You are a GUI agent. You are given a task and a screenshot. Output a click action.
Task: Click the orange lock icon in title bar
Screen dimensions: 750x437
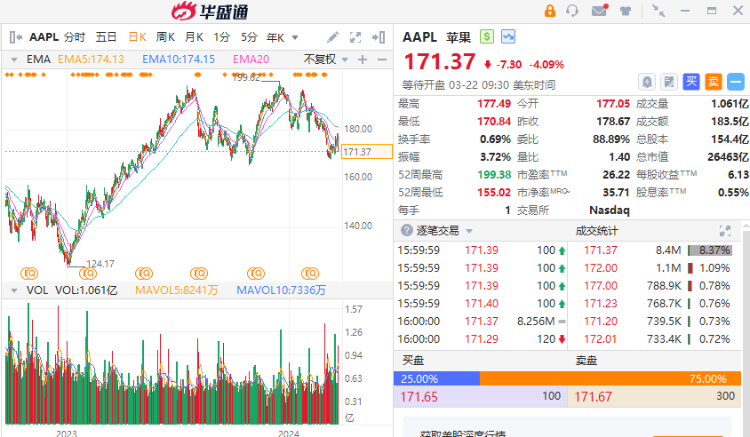pos(549,11)
